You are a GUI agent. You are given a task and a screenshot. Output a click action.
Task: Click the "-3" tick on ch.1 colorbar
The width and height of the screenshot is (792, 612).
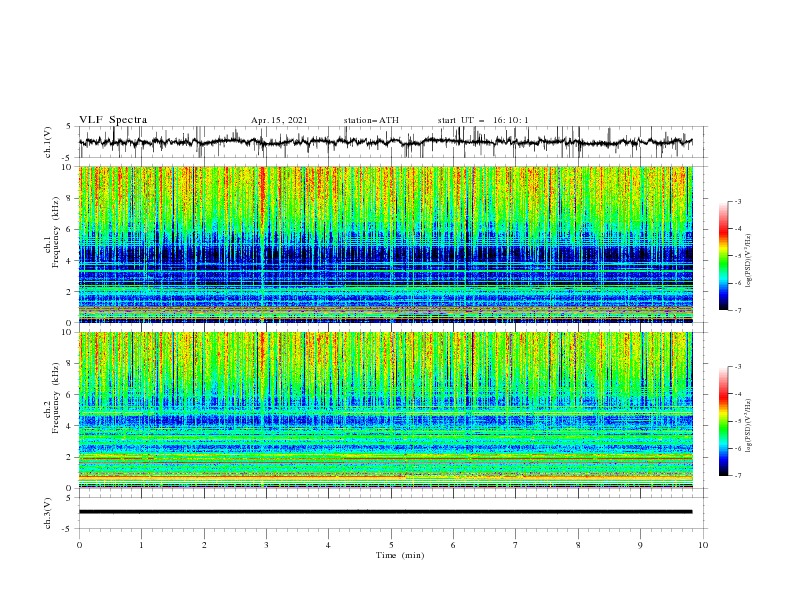pos(737,201)
